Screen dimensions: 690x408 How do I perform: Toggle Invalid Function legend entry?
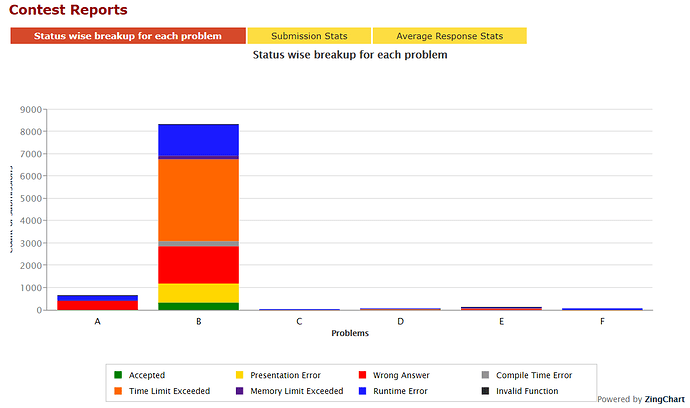(520, 391)
